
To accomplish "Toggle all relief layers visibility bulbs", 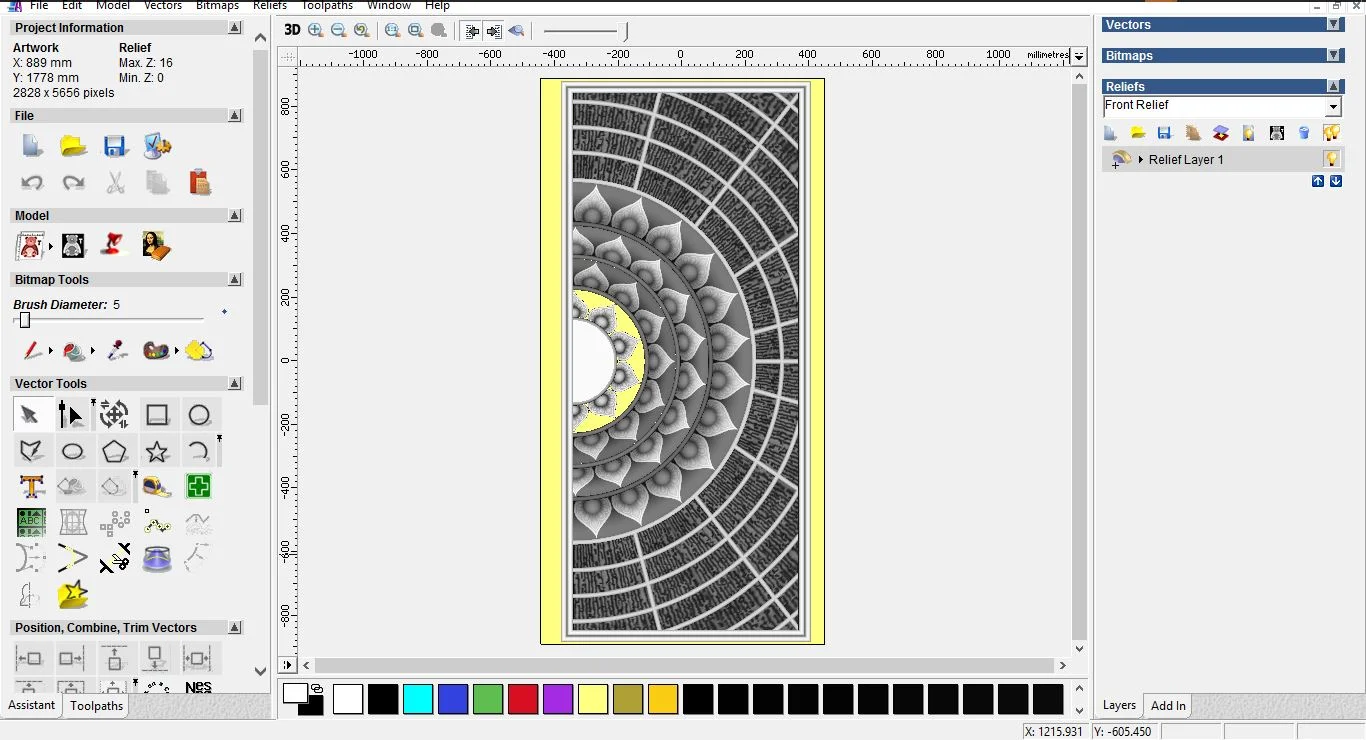I will tap(1331, 133).
